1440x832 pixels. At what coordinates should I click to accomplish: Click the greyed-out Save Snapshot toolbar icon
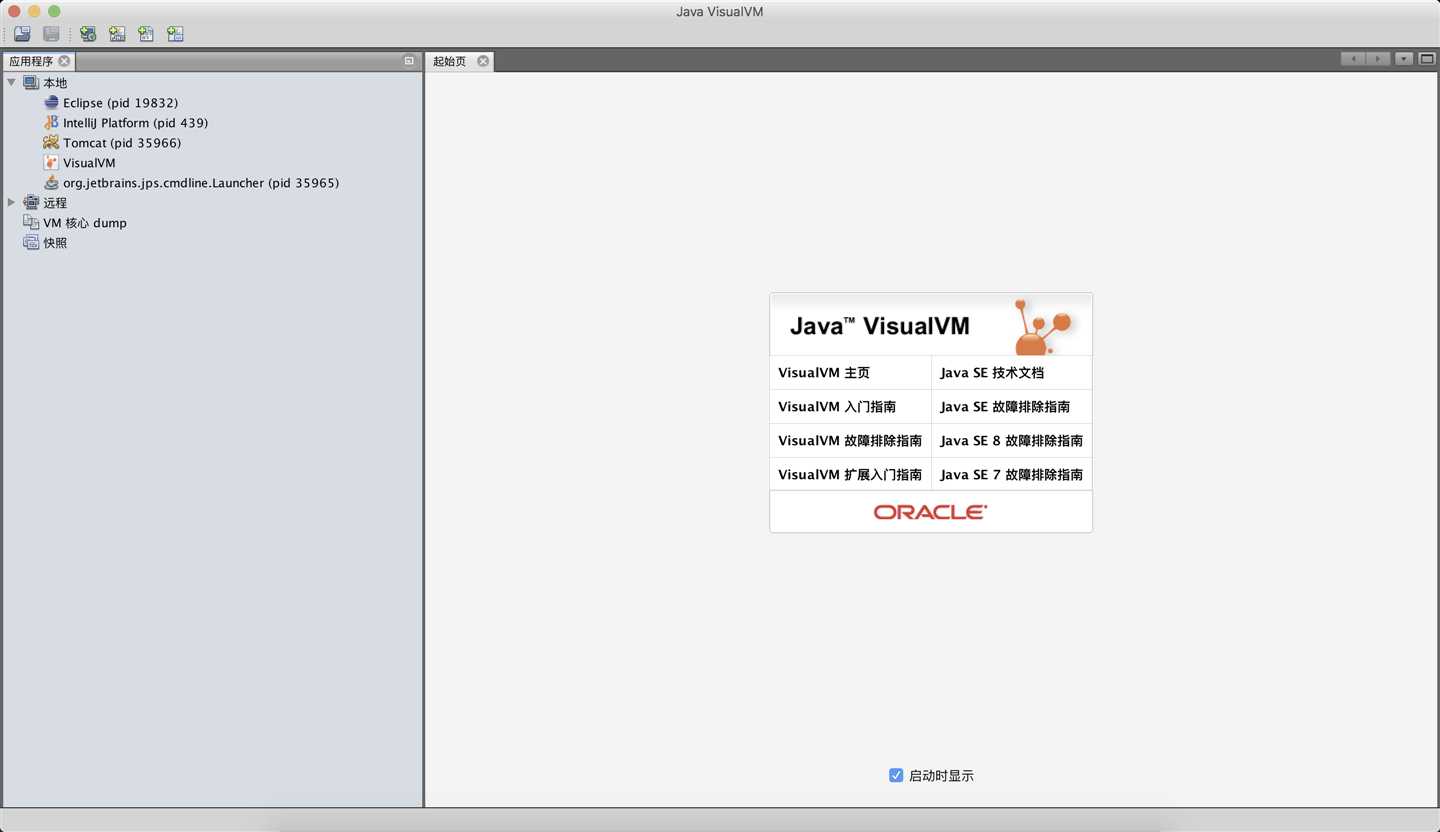(x=51, y=34)
